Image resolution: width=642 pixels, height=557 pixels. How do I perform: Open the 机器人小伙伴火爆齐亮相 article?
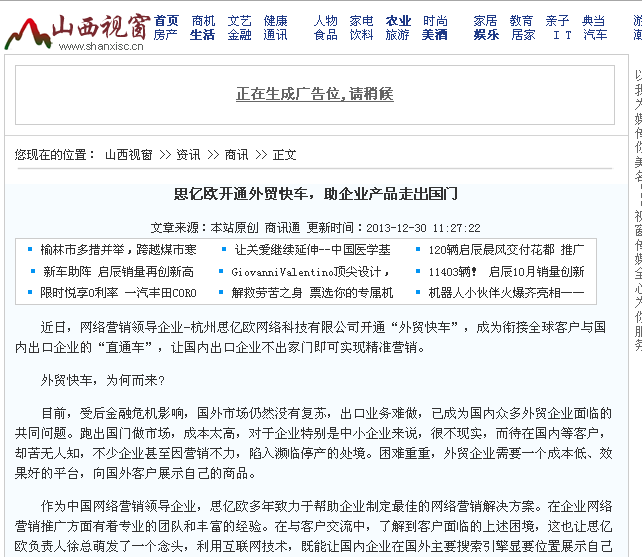(x=505, y=293)
